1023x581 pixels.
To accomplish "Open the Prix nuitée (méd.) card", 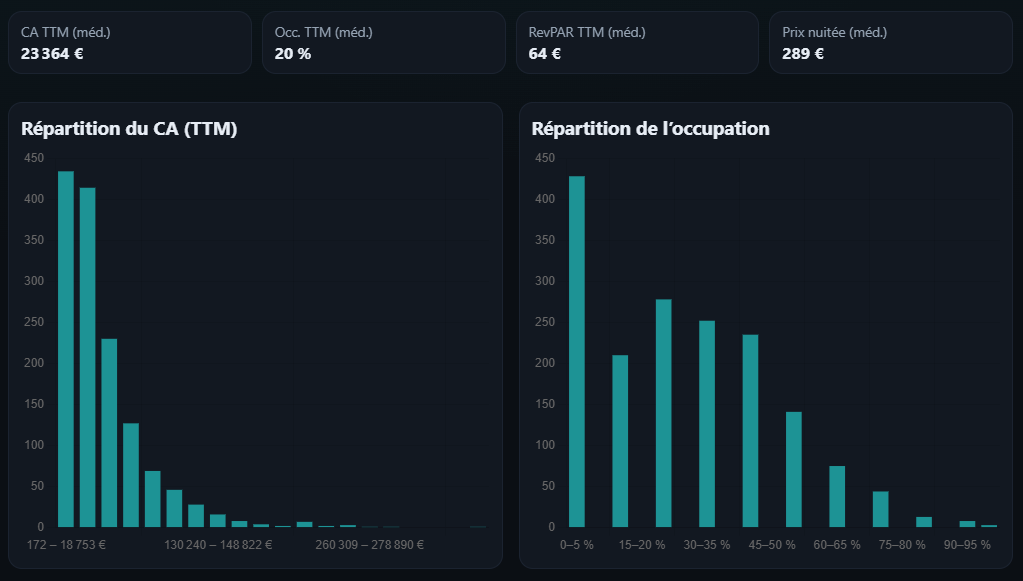I will 890,42.
